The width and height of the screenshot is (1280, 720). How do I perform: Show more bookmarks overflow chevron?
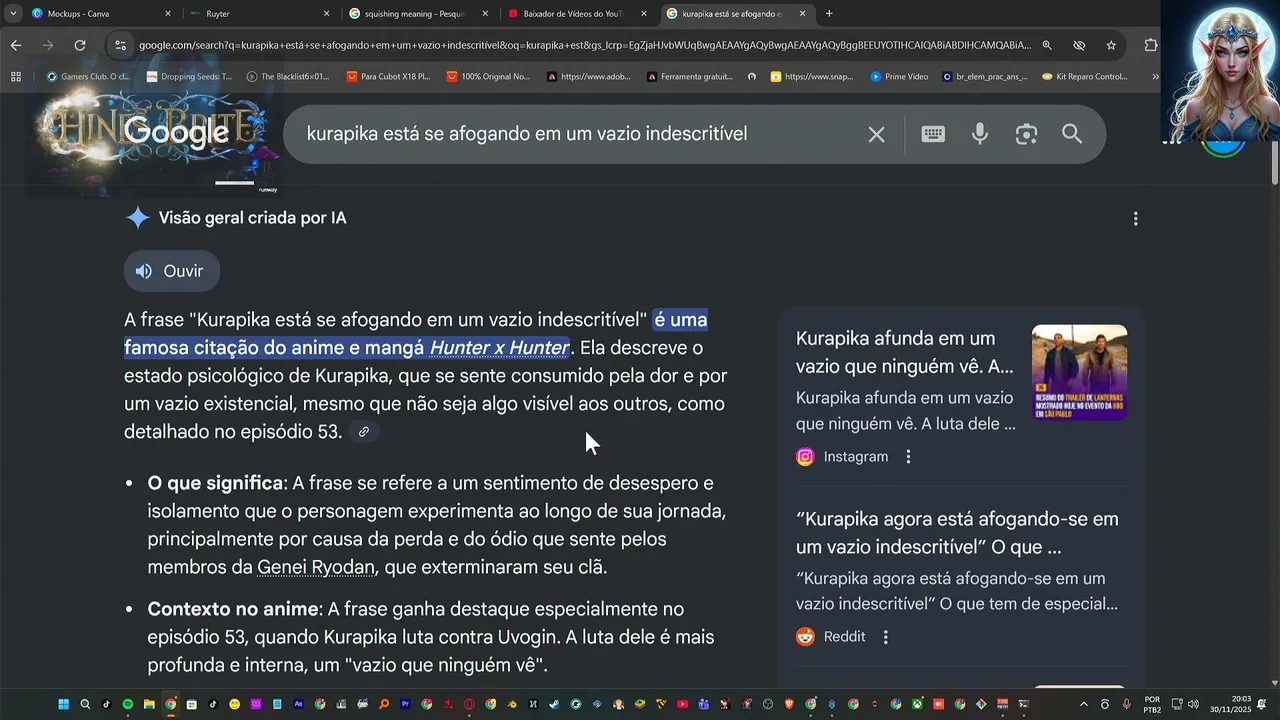tap(1155, 76)
